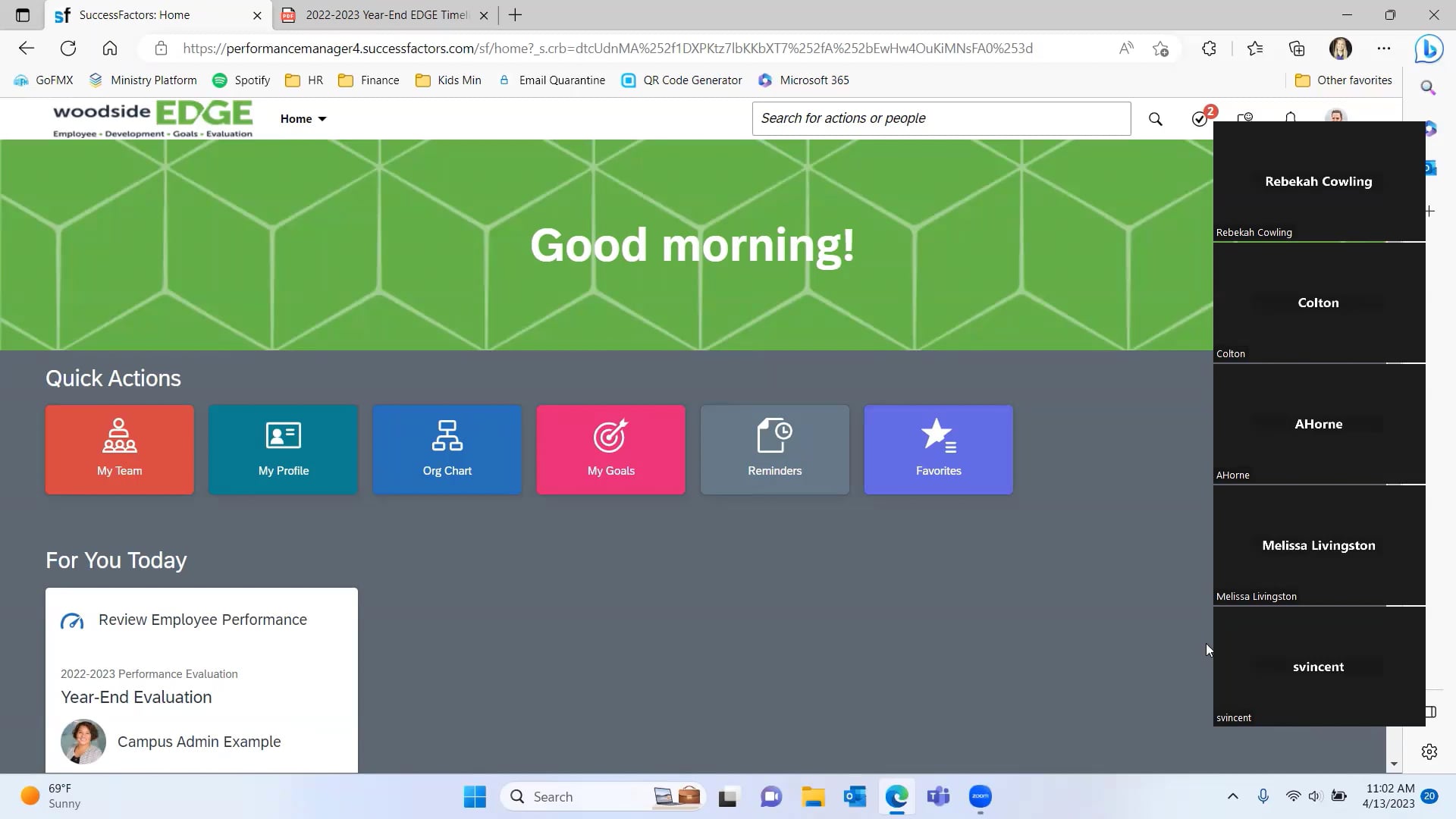
Task: Open the browser Extensions icon
Action: point(1209,49)
